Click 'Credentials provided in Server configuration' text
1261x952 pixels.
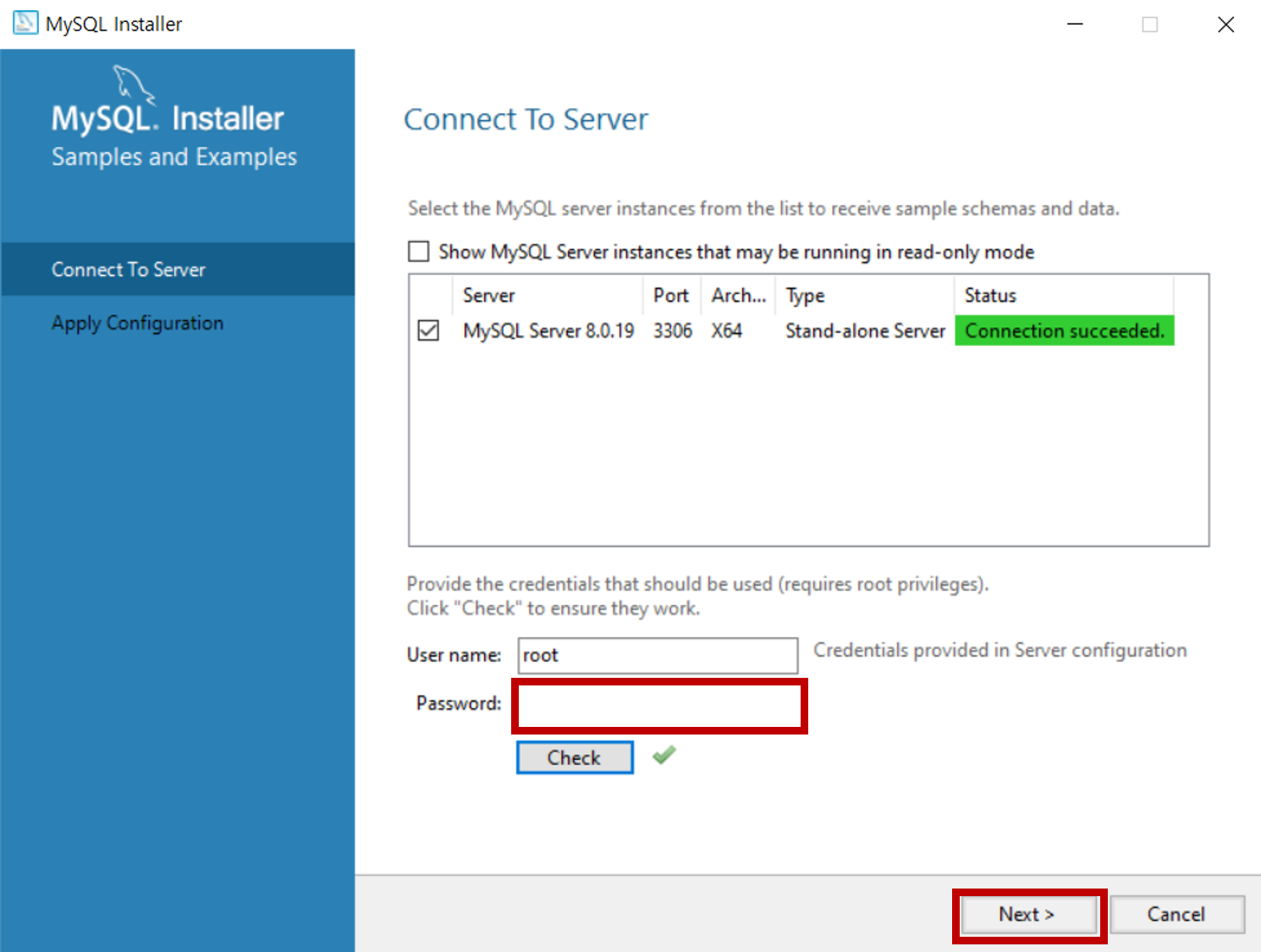(x=1000, y=650)
